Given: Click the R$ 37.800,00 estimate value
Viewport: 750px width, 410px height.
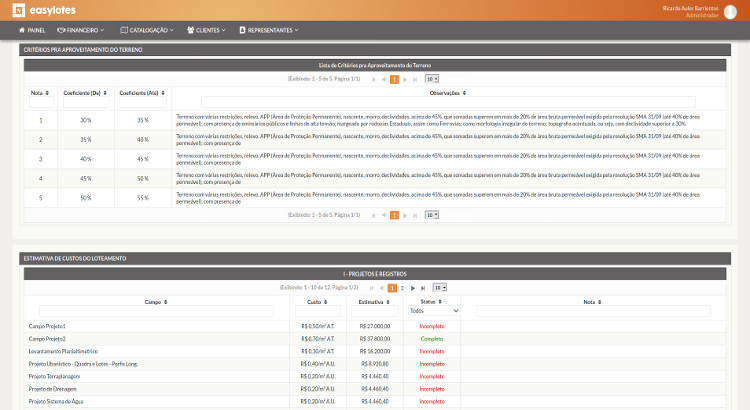Looking at the screenshot, I should coord(375,339).
